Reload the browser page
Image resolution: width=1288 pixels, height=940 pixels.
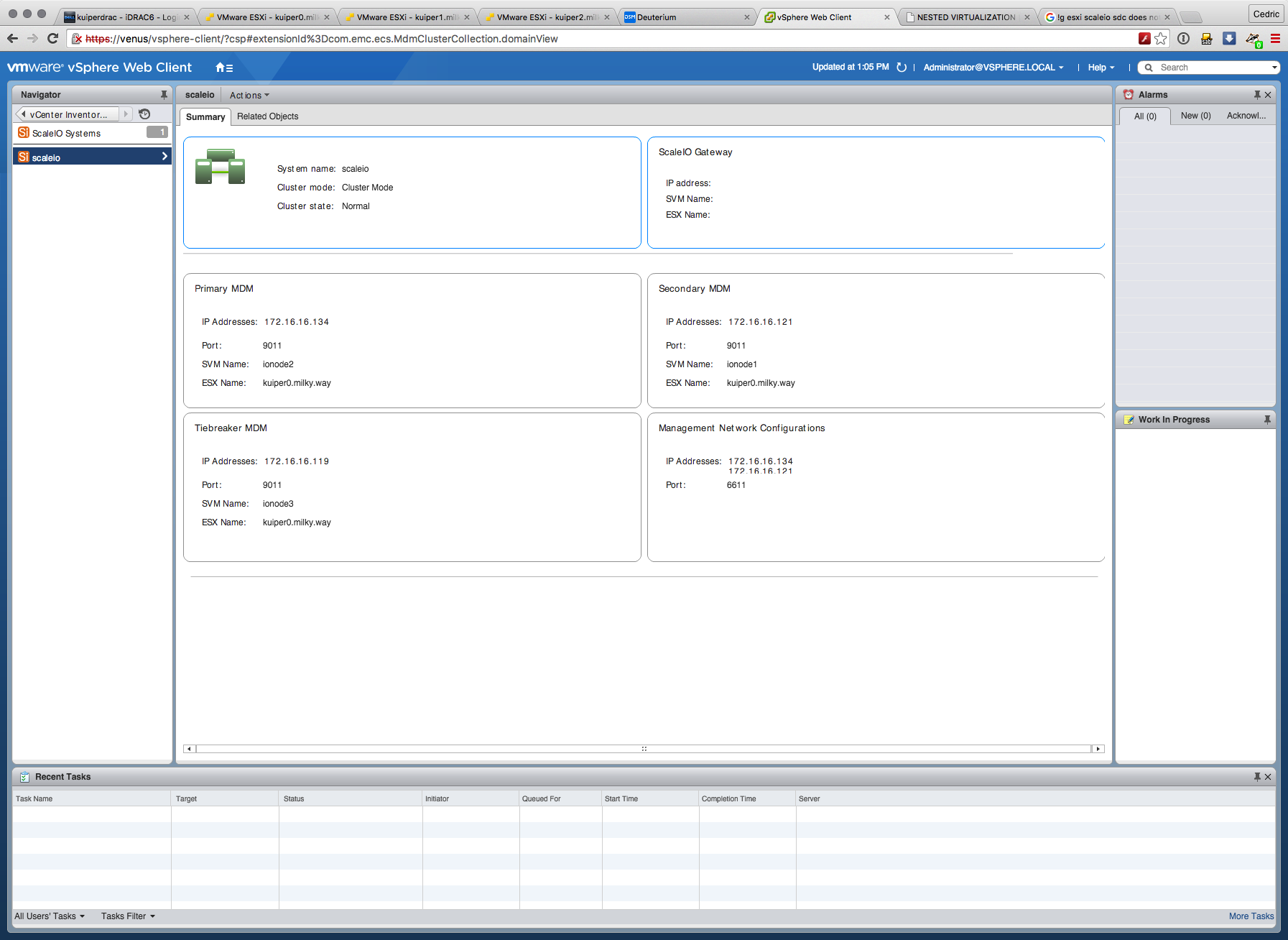pyautogui.click(x=52, y=39)
